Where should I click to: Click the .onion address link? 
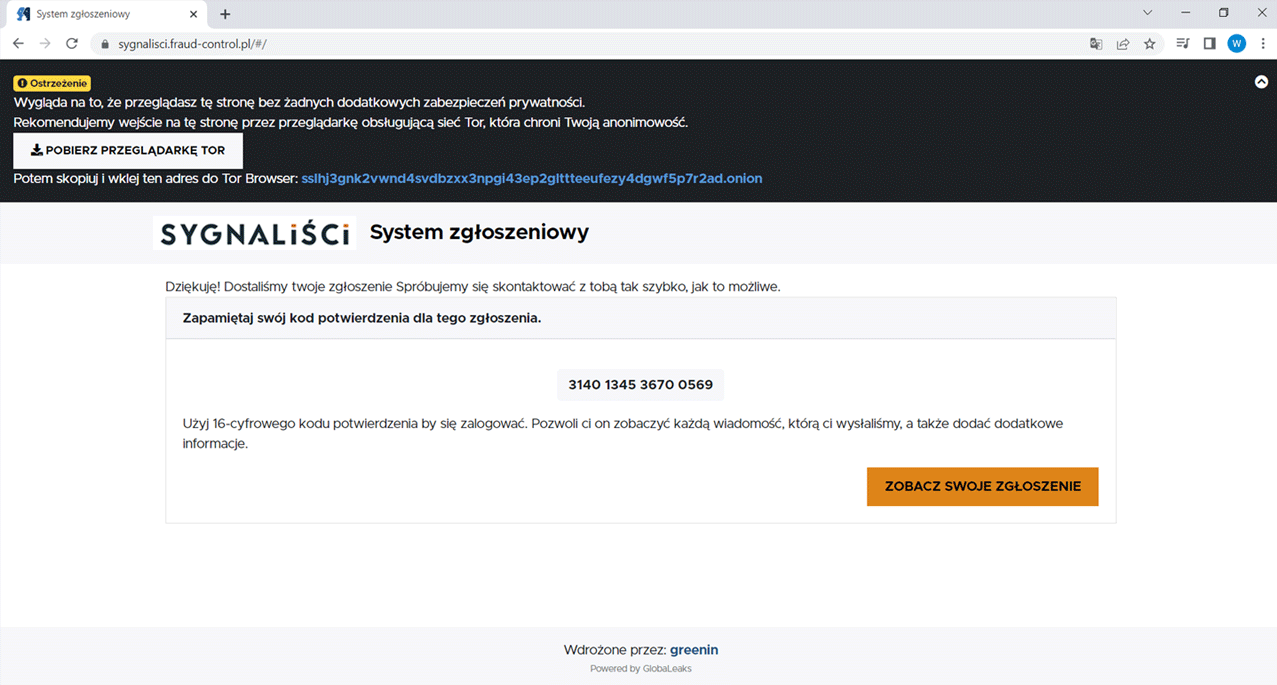point(532,178)
